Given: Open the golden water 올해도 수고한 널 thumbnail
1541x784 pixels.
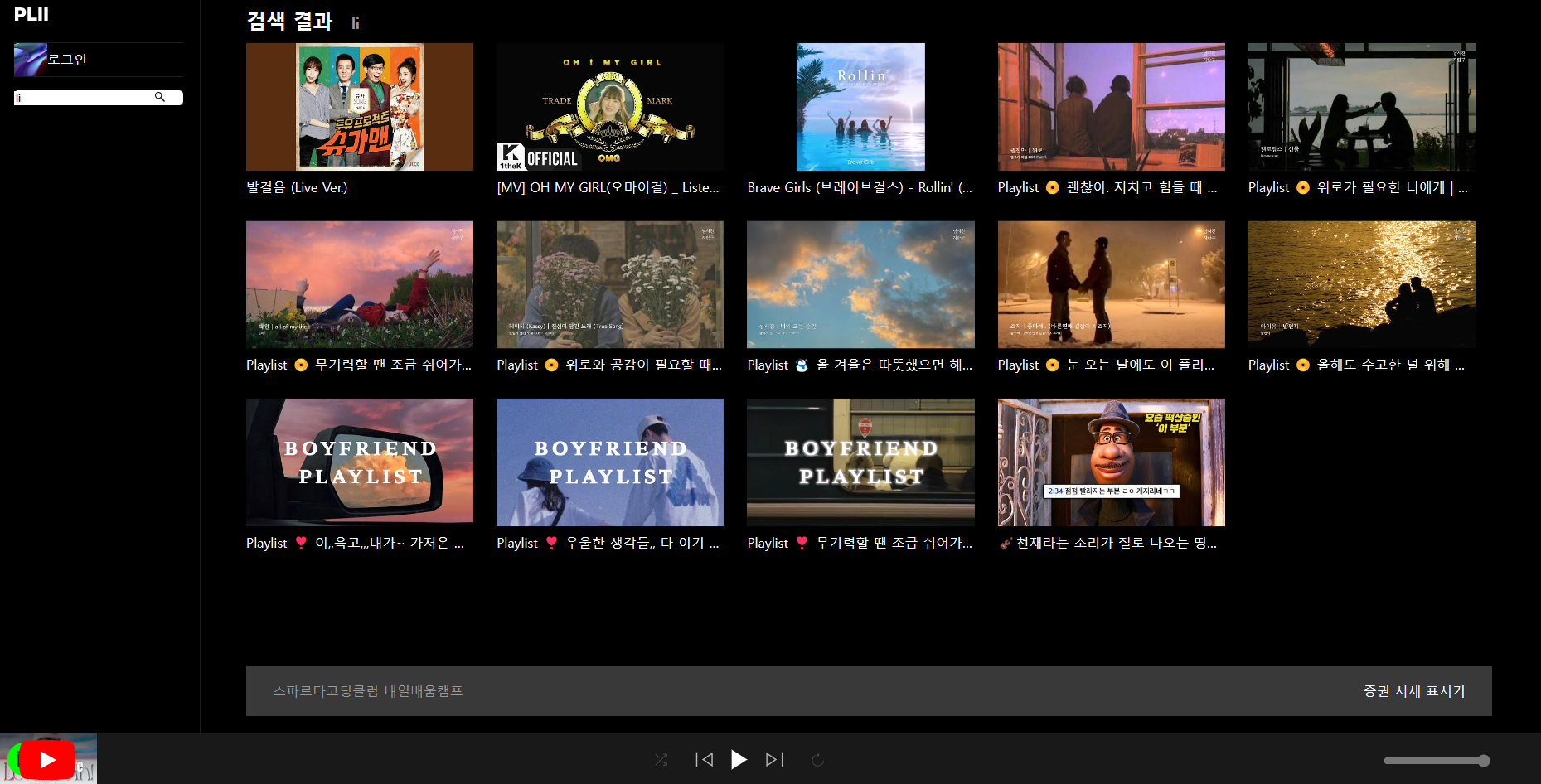Looking at the screenshot, I should (x=1362, y=284).
